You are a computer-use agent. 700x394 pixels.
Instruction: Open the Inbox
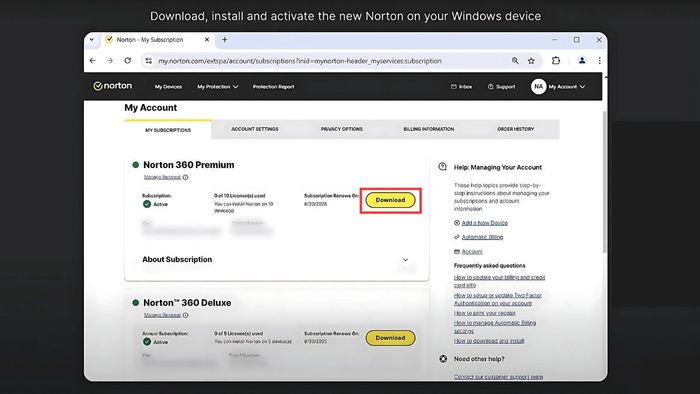(x=461, y=87)
